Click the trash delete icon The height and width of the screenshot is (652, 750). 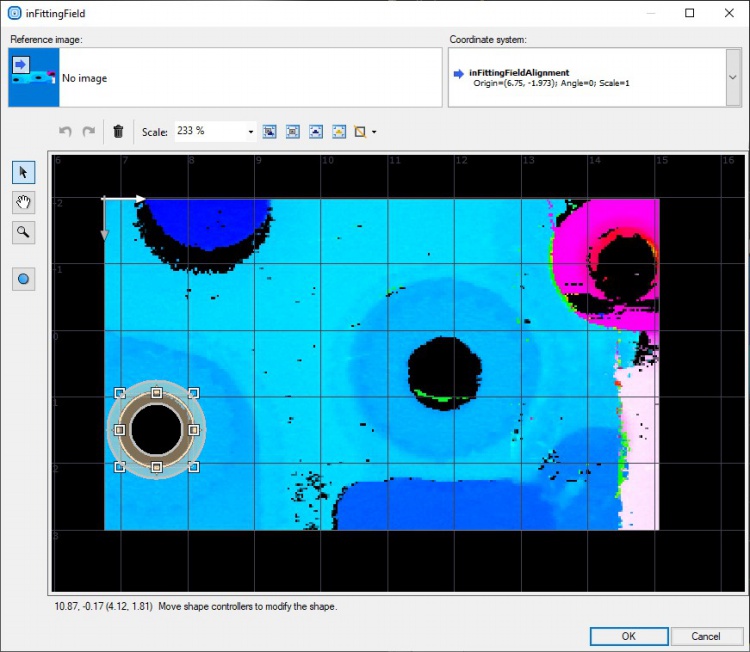pos(118,131)
